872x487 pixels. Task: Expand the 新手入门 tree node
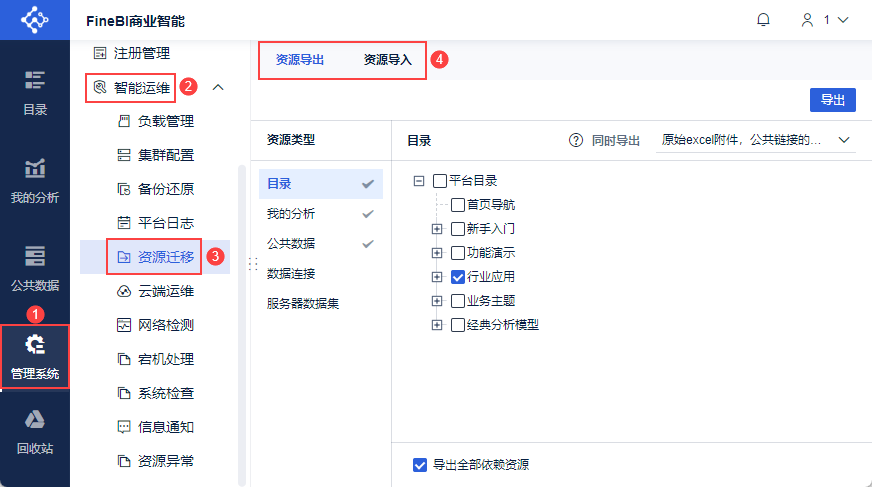436,229
